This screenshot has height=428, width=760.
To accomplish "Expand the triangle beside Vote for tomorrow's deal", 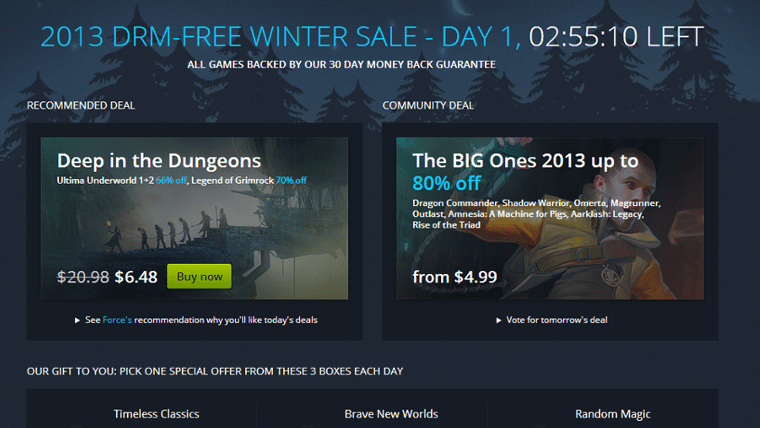I will coord(498,320).
